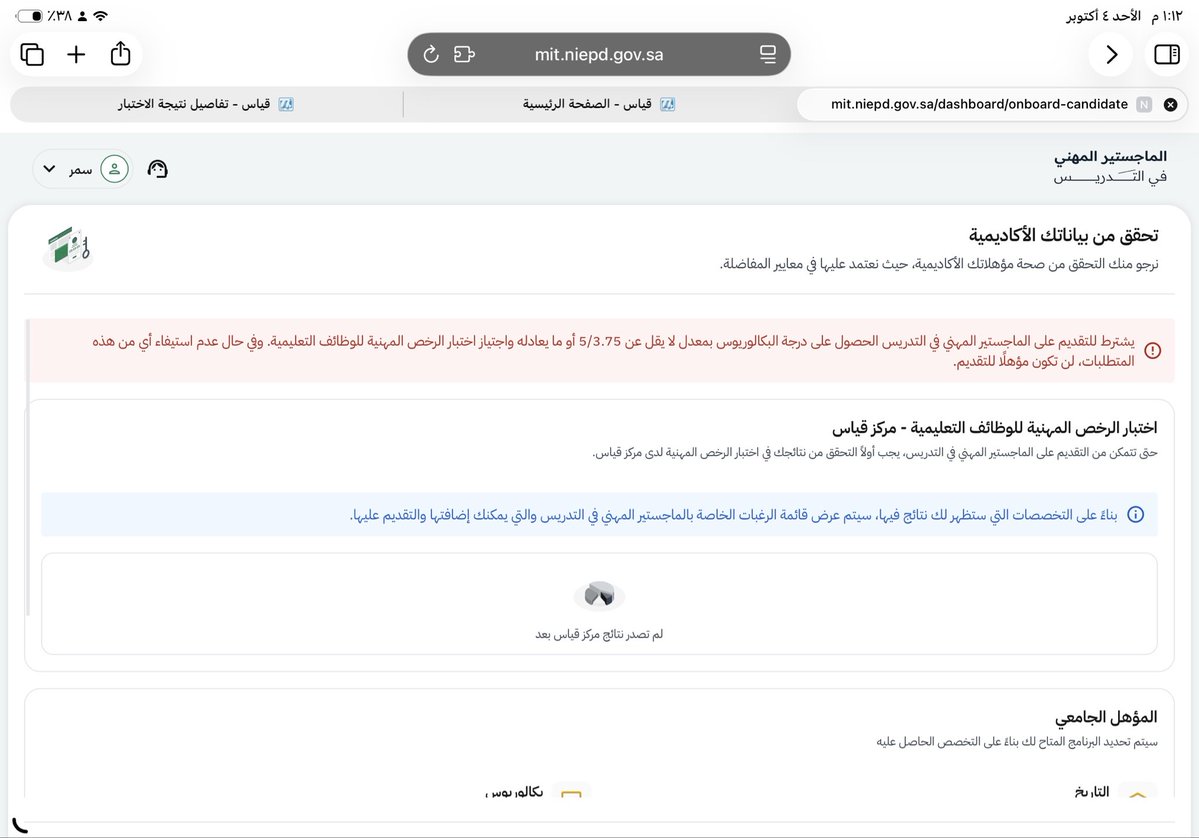The height and width of the screenshot is (838, 1199).
Task: Click the date الأحد ٤ أكتوبر in status bar
Action: point(1103,16)
